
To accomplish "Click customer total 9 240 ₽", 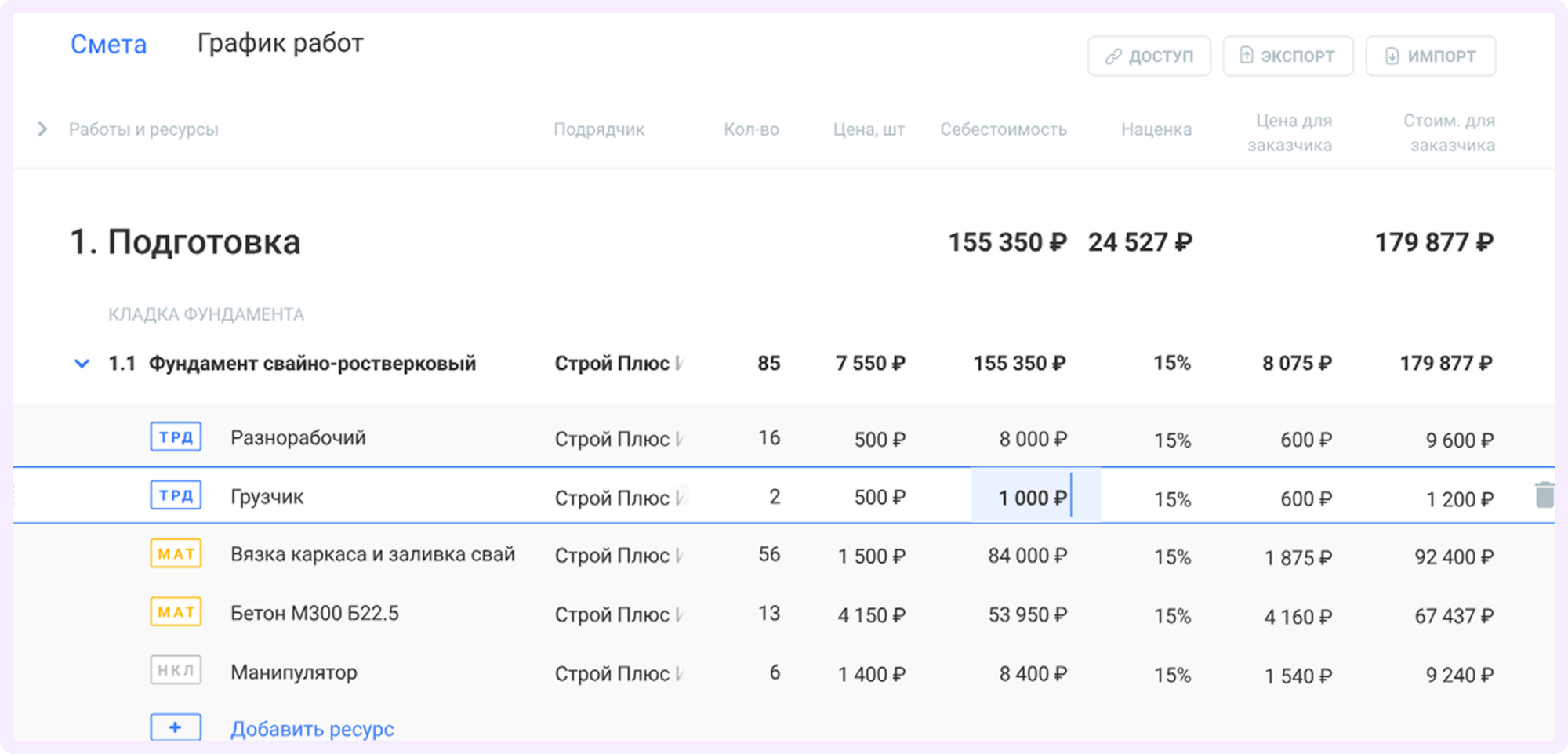I will click(x=1459, y=675).
